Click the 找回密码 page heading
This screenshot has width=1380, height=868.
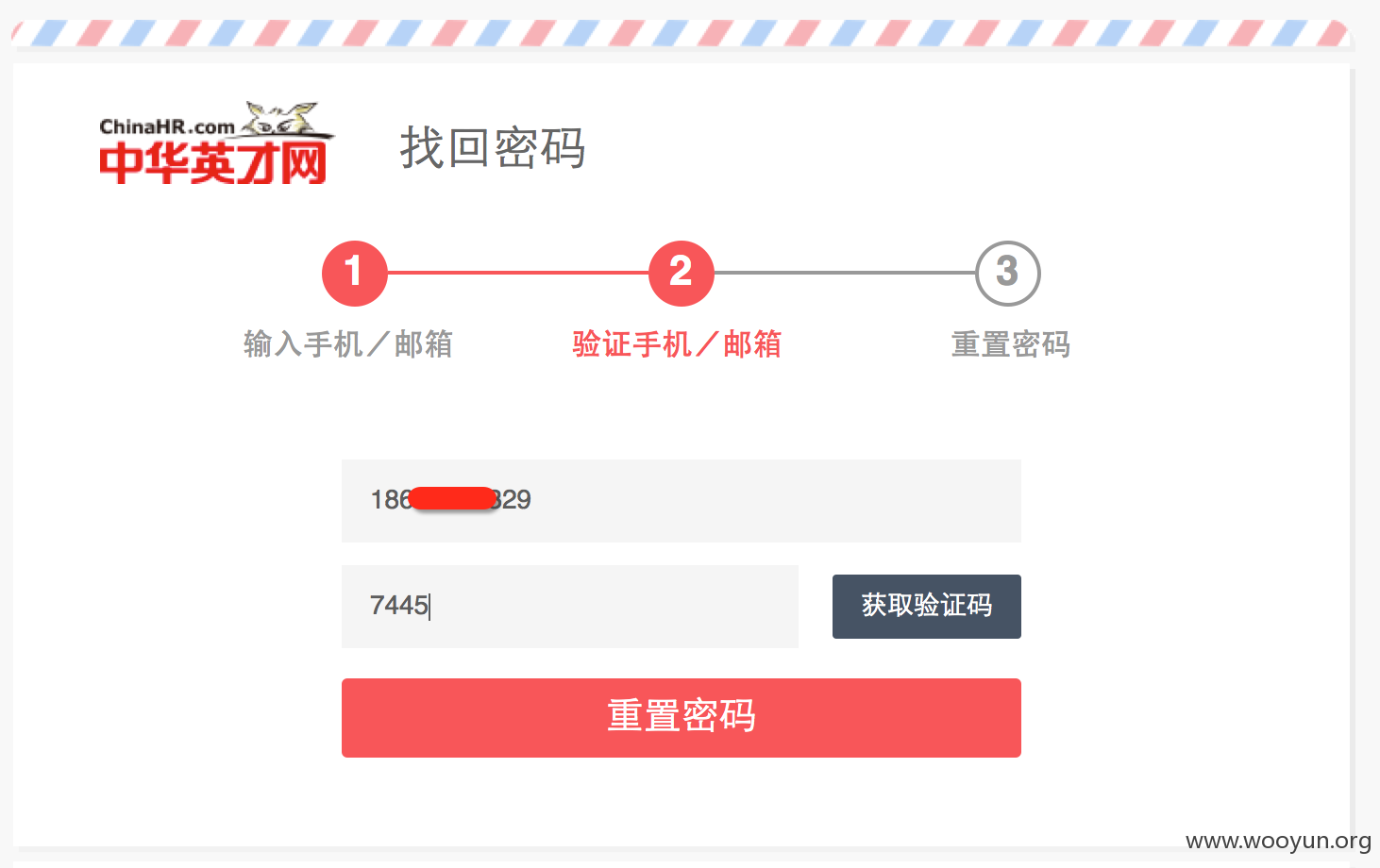point(493,148)
